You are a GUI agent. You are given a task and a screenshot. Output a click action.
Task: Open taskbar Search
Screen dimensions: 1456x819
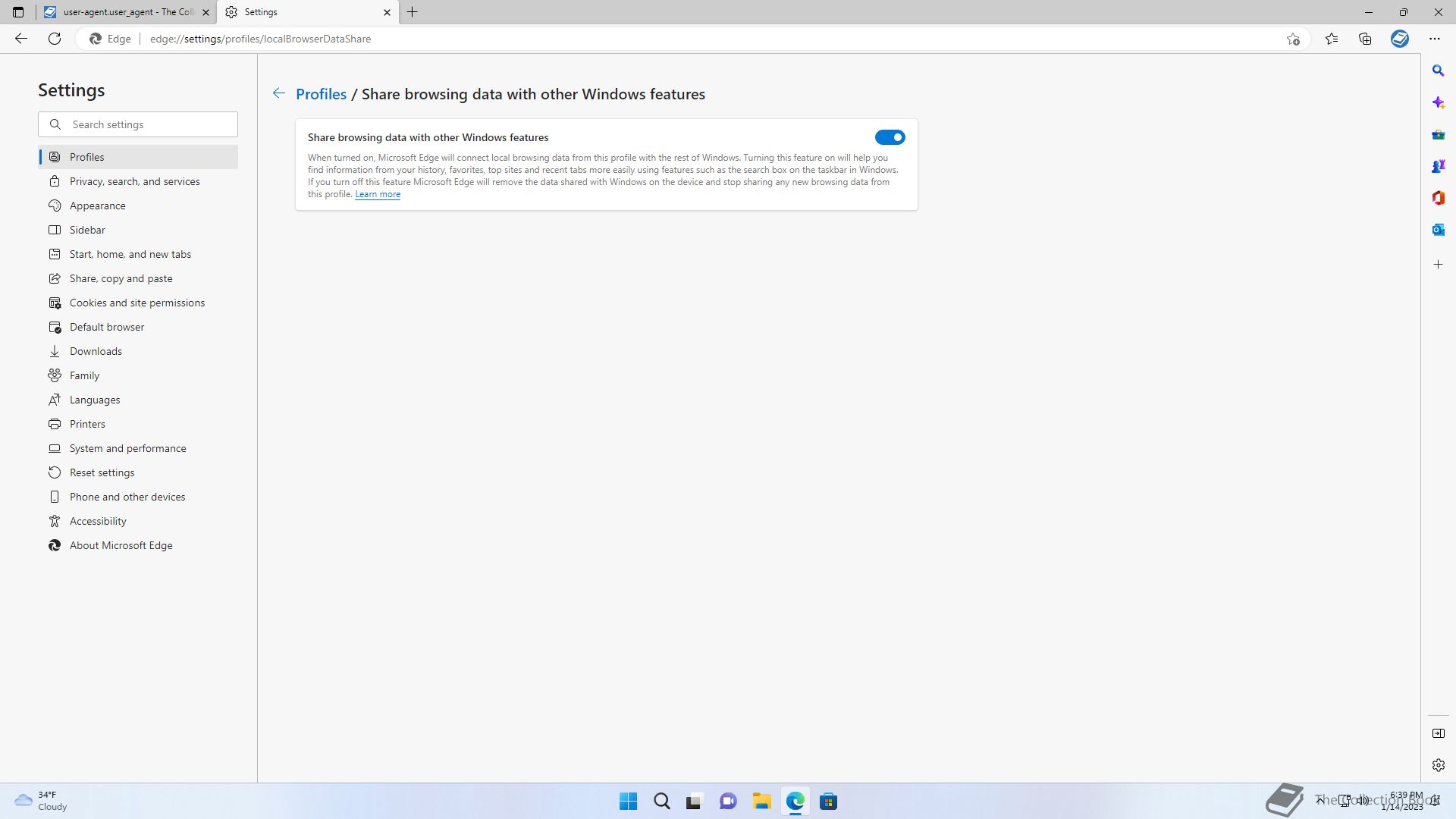(661, 802)
